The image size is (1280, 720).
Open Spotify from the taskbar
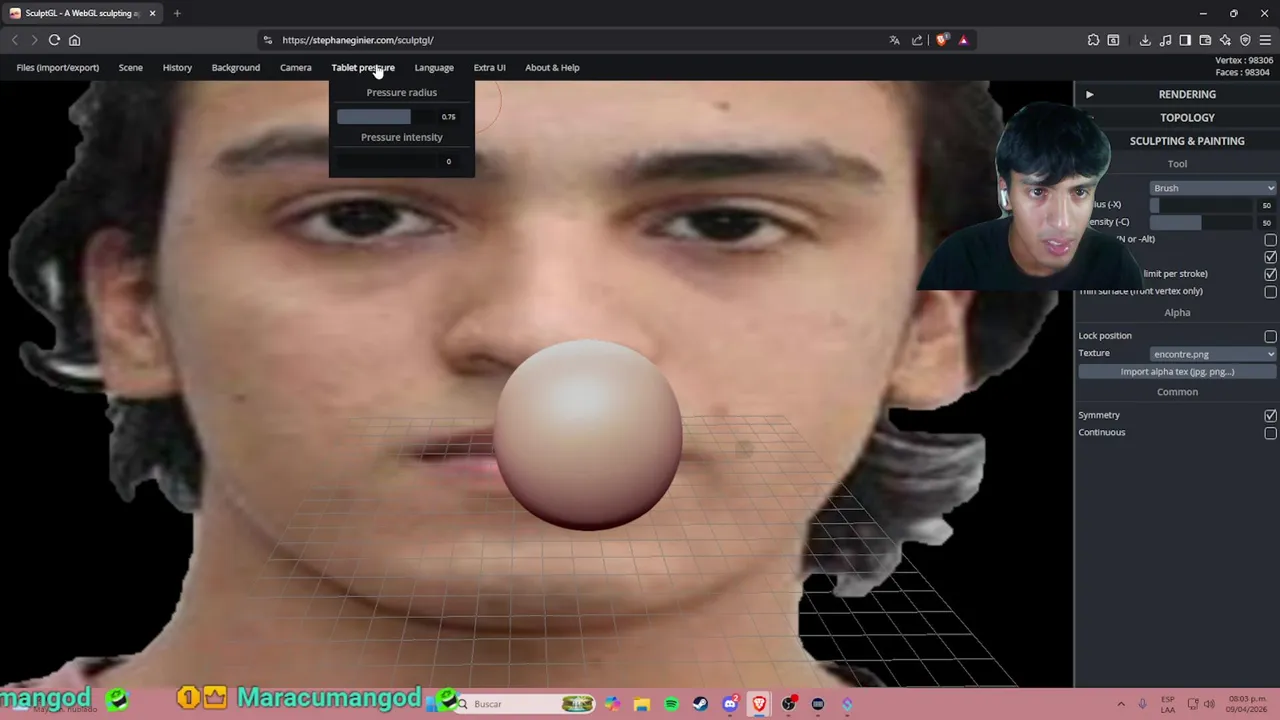(x=671, y=704)
